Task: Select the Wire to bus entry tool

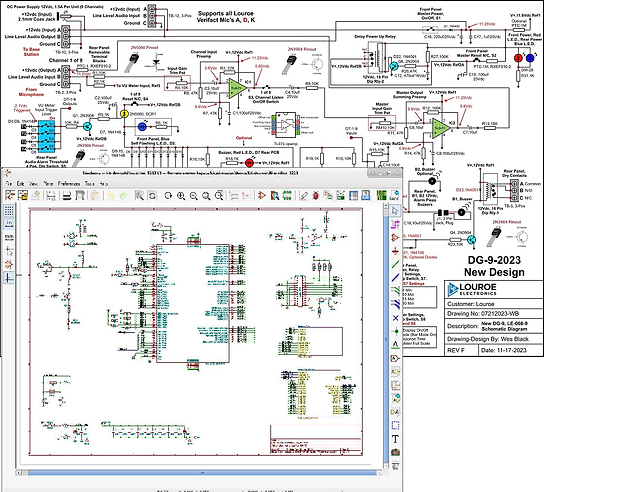Action: click(395, 291)
